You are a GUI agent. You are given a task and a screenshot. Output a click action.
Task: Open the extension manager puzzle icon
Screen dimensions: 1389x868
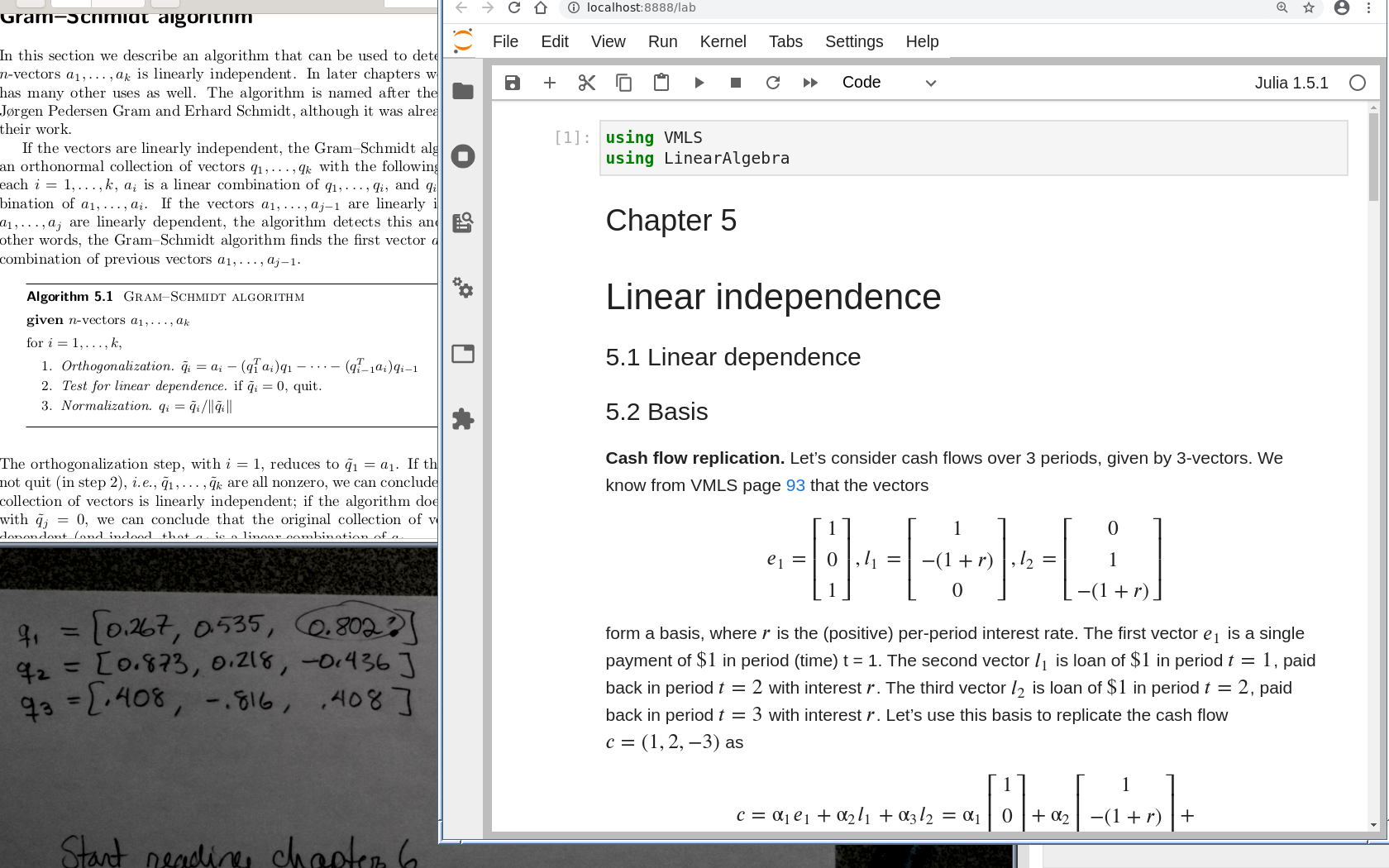(463, 419)
